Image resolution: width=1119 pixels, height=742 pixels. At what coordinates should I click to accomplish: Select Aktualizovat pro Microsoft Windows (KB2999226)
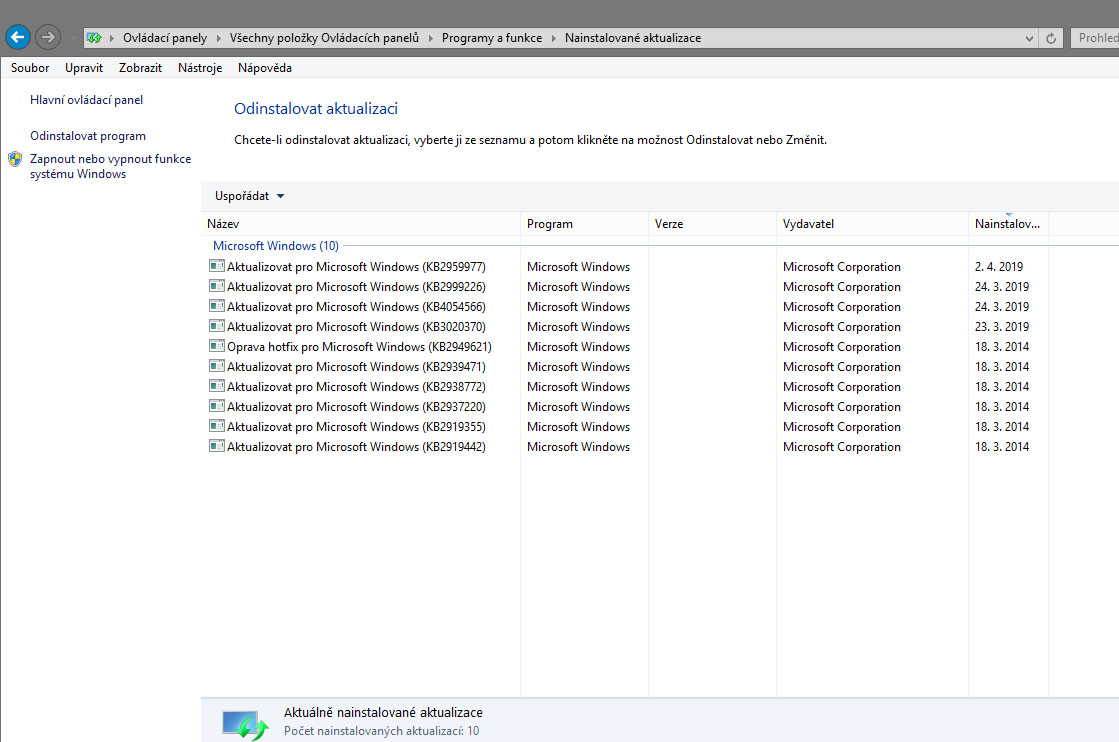point(356,286)
